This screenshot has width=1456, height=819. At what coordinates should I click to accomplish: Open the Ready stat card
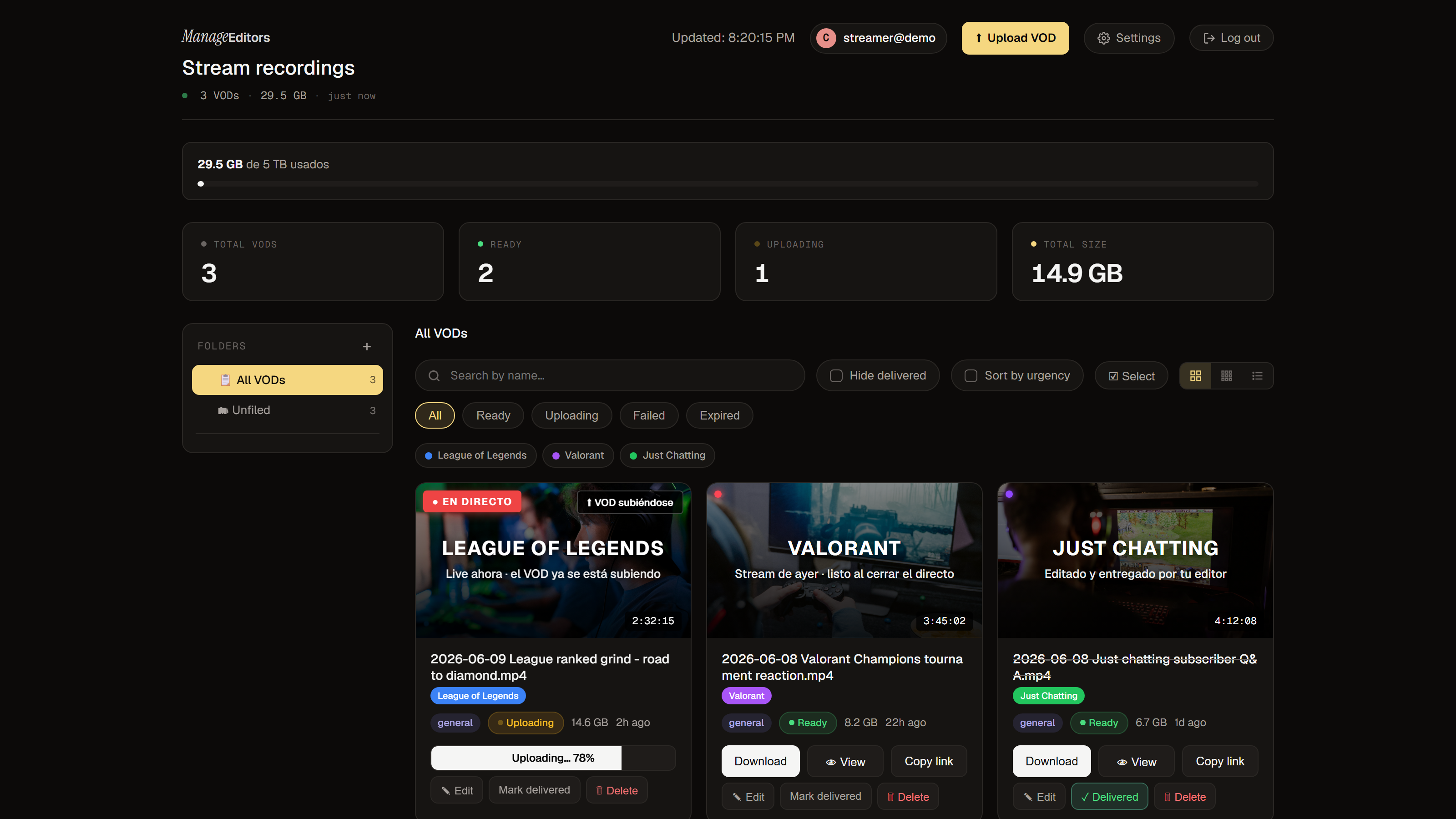point(590,262)
